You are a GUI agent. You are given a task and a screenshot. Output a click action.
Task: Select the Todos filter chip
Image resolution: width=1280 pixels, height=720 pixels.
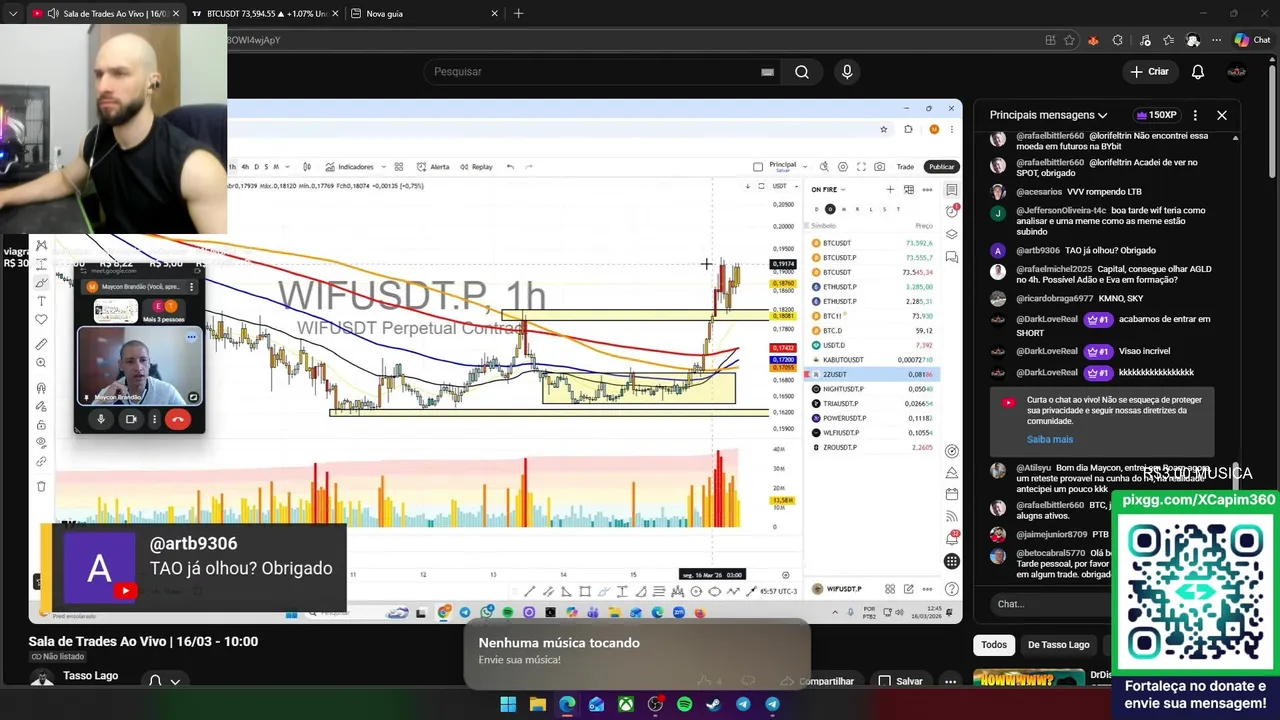point(993,645)
